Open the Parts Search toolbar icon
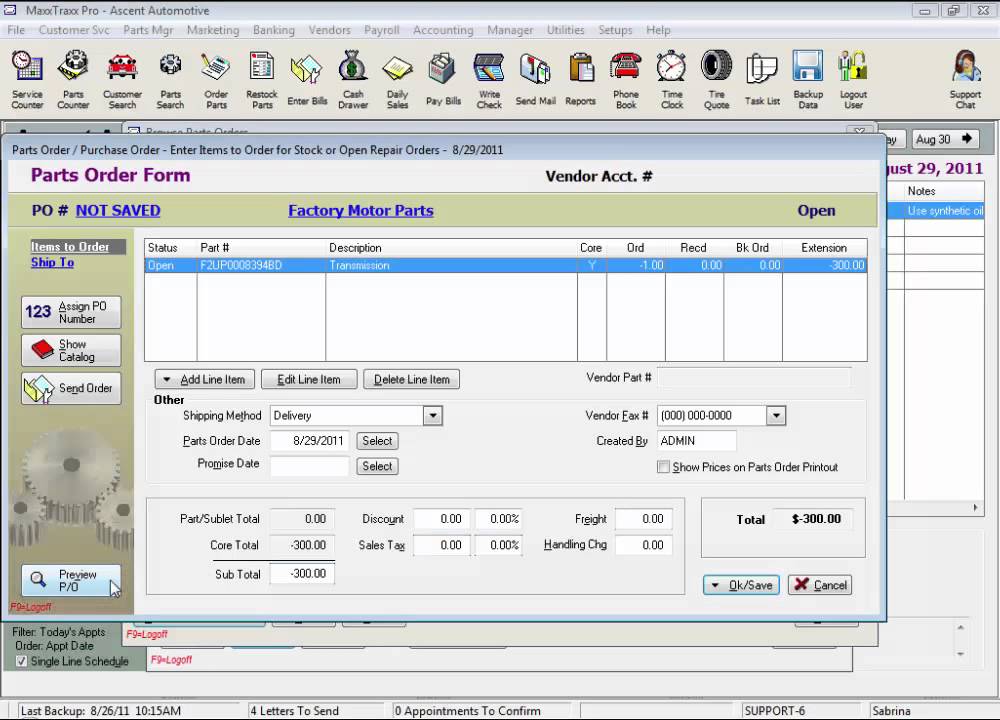Image resolution: width=1000 pixels, height=720 pixels. (x=170, y=80)
